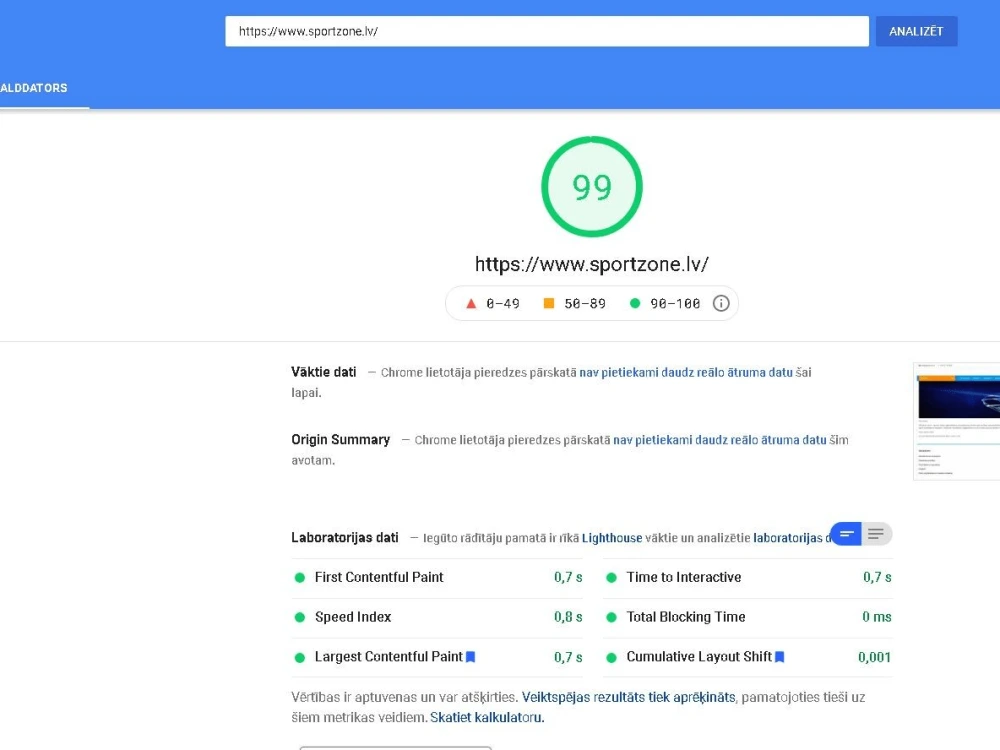Viewport: 1000px width, 750px height.
Task: Click the 0,001 Cumulative Layout Shift value
Action: tap(874, 657)
